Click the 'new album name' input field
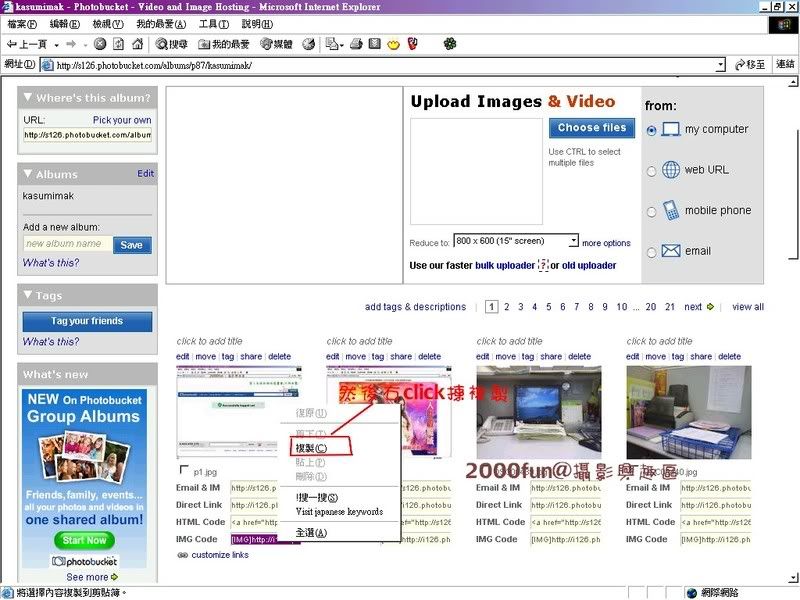The image size is (800, 600). pos(67,244)
